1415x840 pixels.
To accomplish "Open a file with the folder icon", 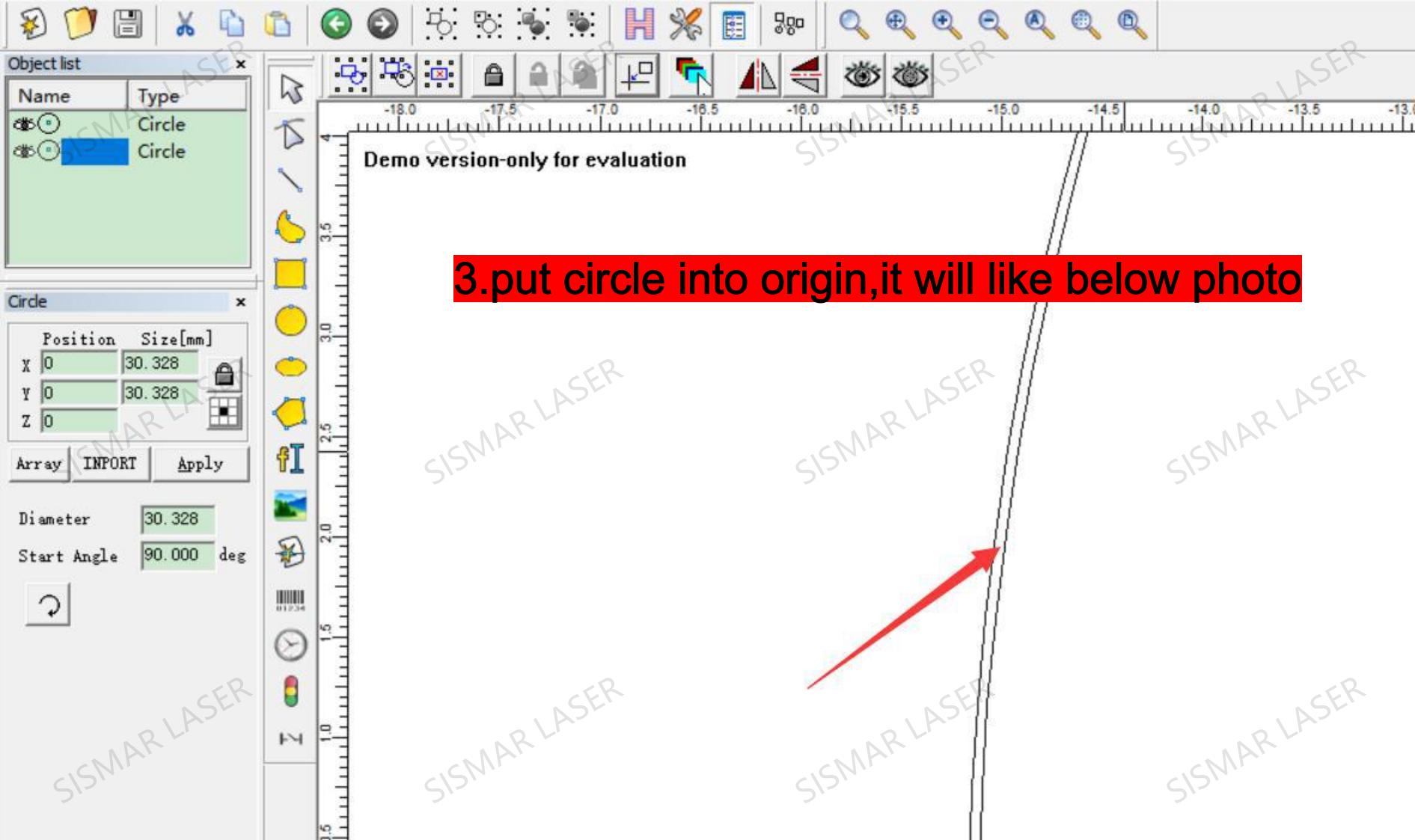I will pyautogui.click(x=80, y=24).
